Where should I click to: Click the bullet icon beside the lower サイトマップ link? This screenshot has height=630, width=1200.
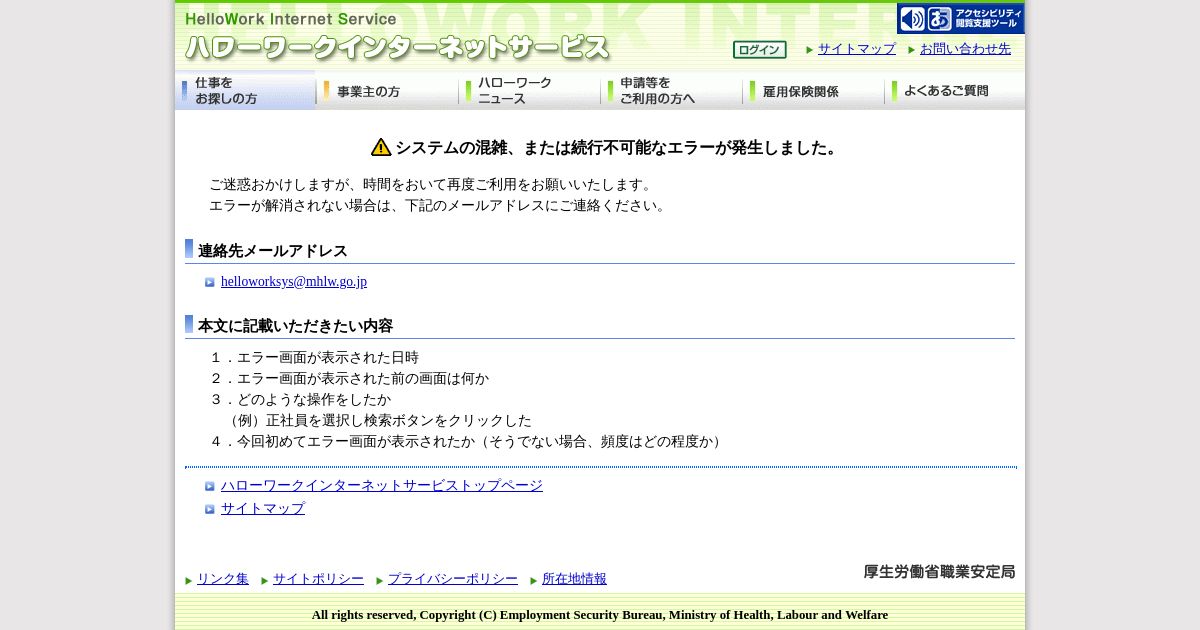tap(210, 510)
